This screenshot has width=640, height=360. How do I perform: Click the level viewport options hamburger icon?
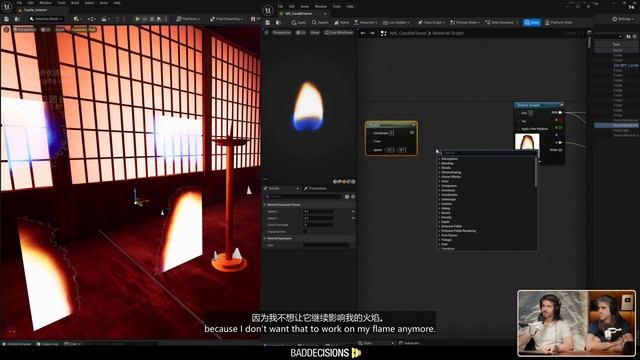[6, 29]
